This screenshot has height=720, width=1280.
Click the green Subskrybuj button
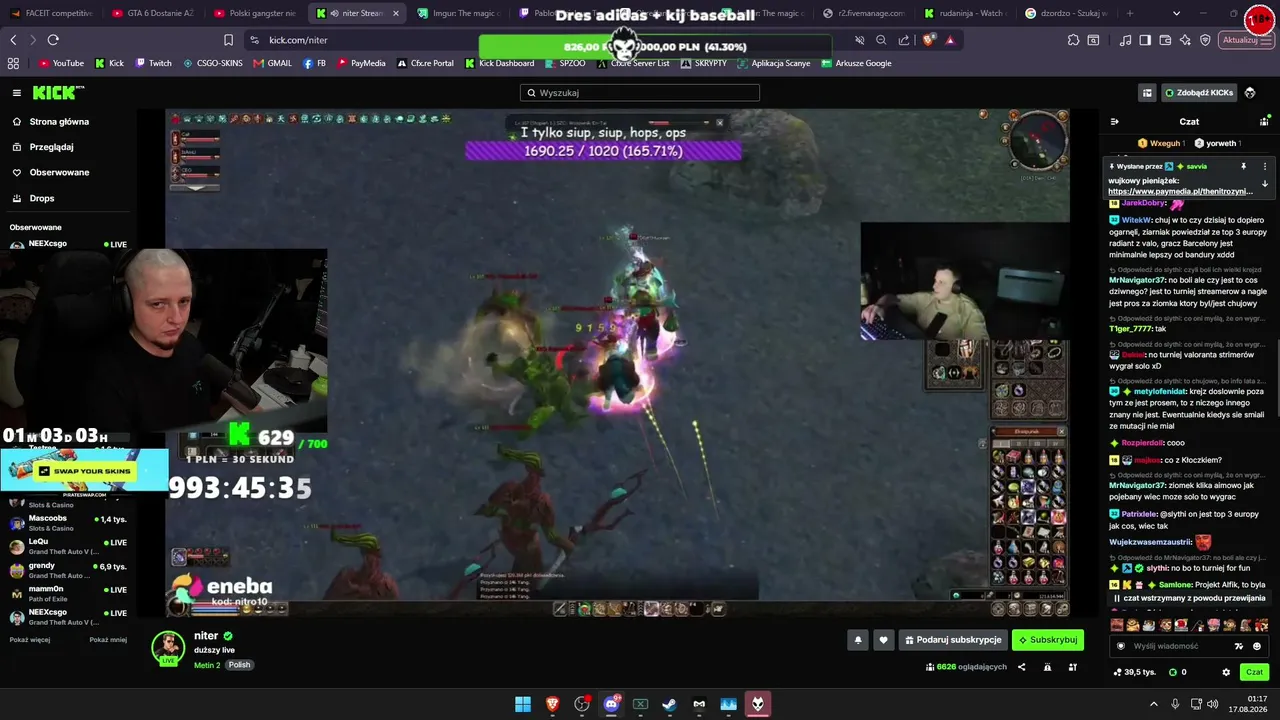(1048, 640)
